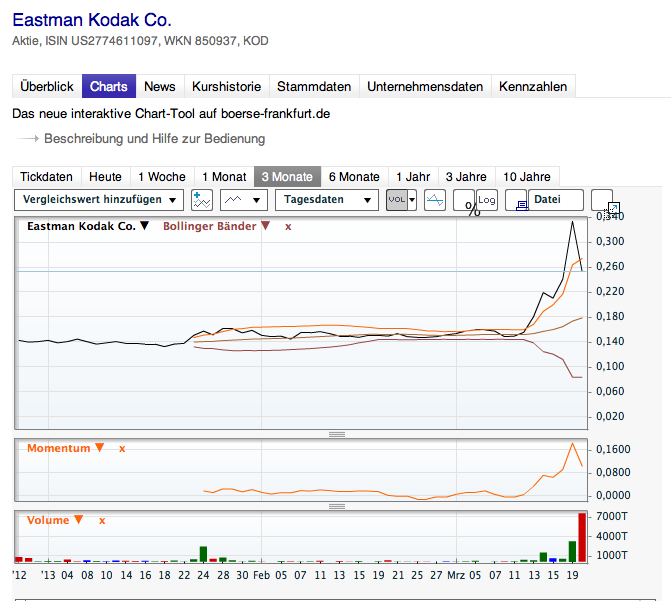Toggle the Log scale button

point(487,200)
